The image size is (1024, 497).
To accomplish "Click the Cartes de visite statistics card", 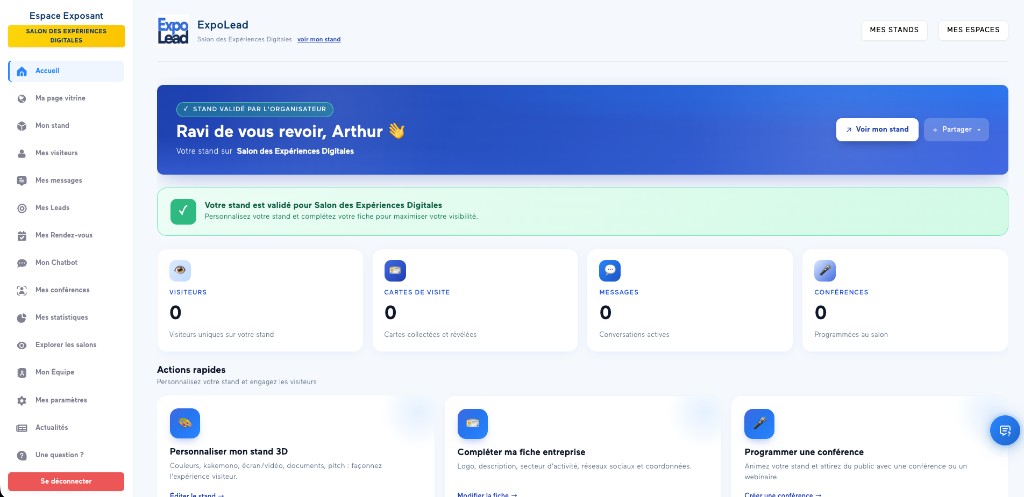I will pos(475,300).
